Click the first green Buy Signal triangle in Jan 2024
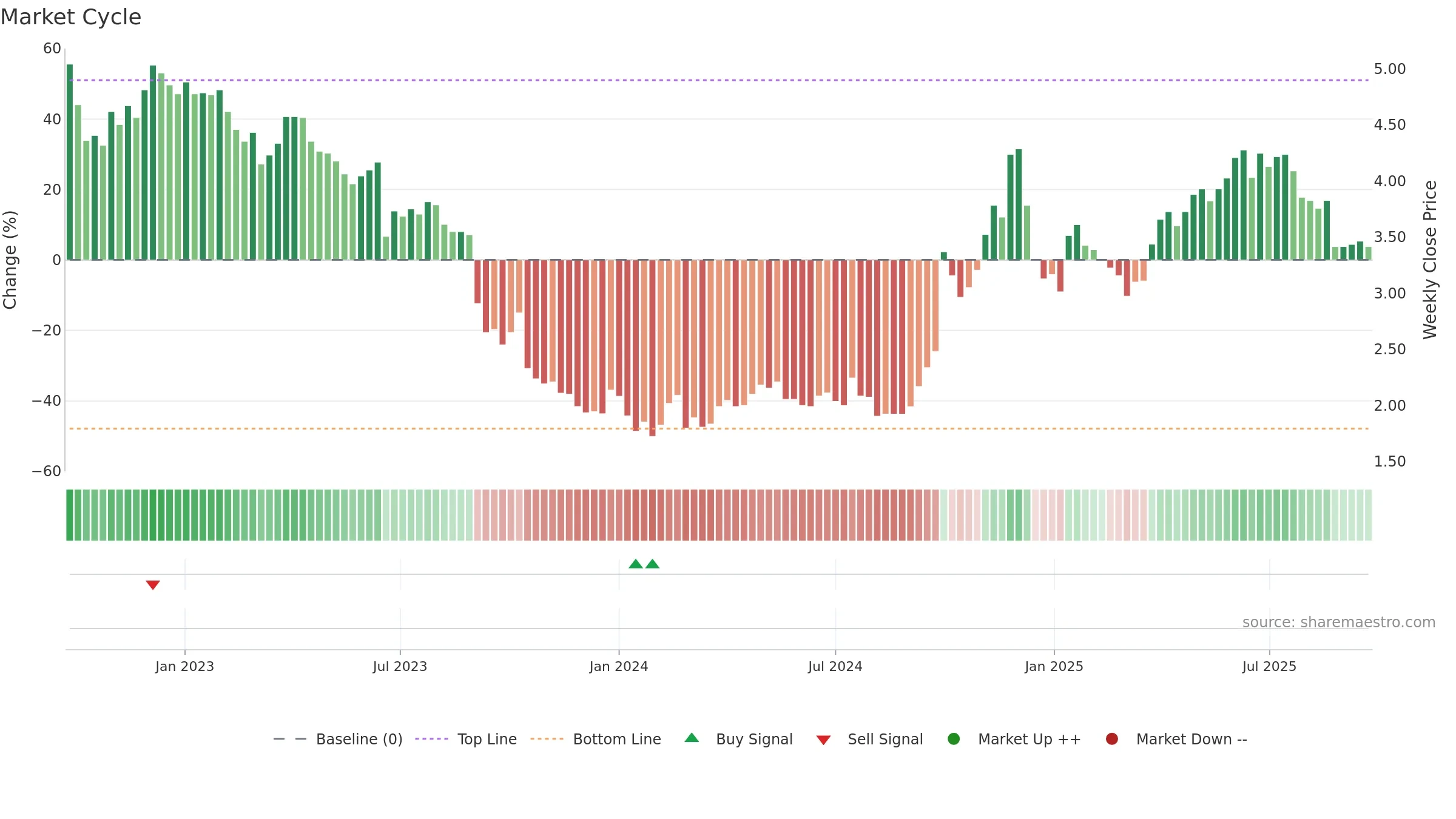The width and height of the screenshot is (1456, 819). (636, 564)
